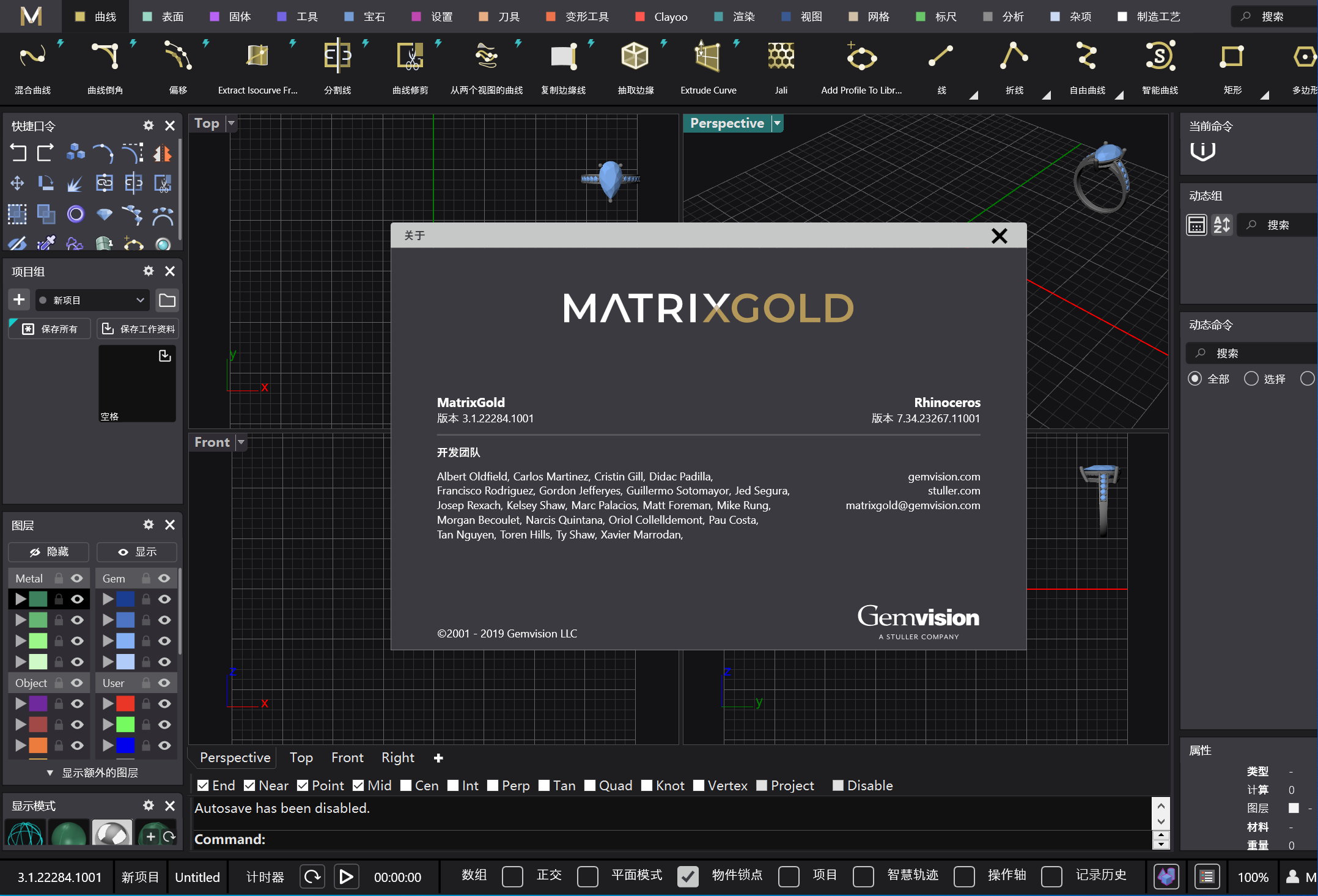This screenshot has height=896, width=1318.
Task: Toggle the End object snap checkbox
Action: click(203, 785)
